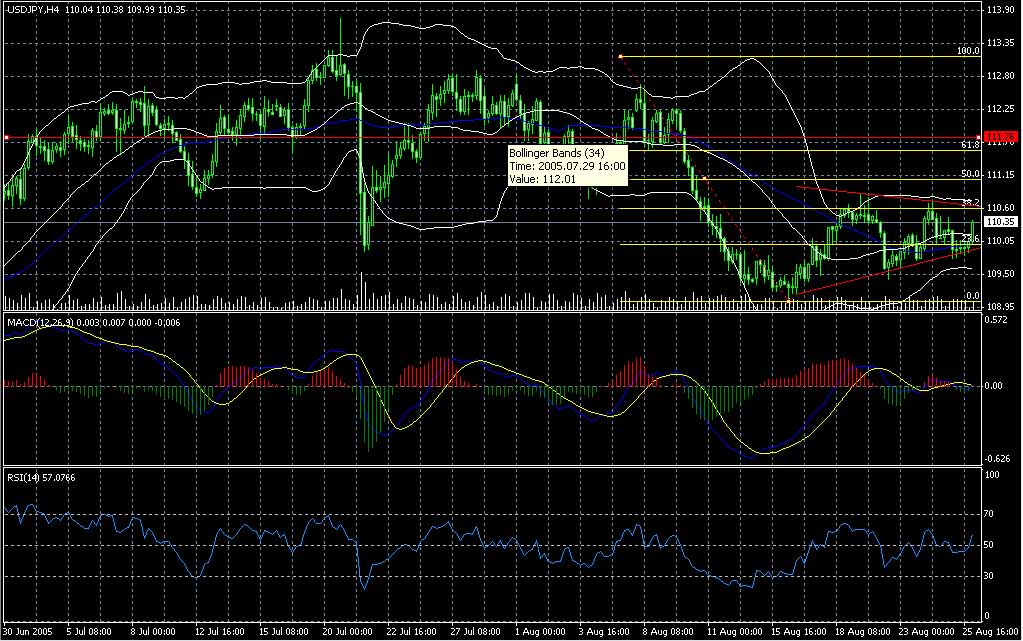This screenshot has height=641, width=1023.
Task: Click the Fibonacci 23.6 level label
Action: tap(971, 239)
